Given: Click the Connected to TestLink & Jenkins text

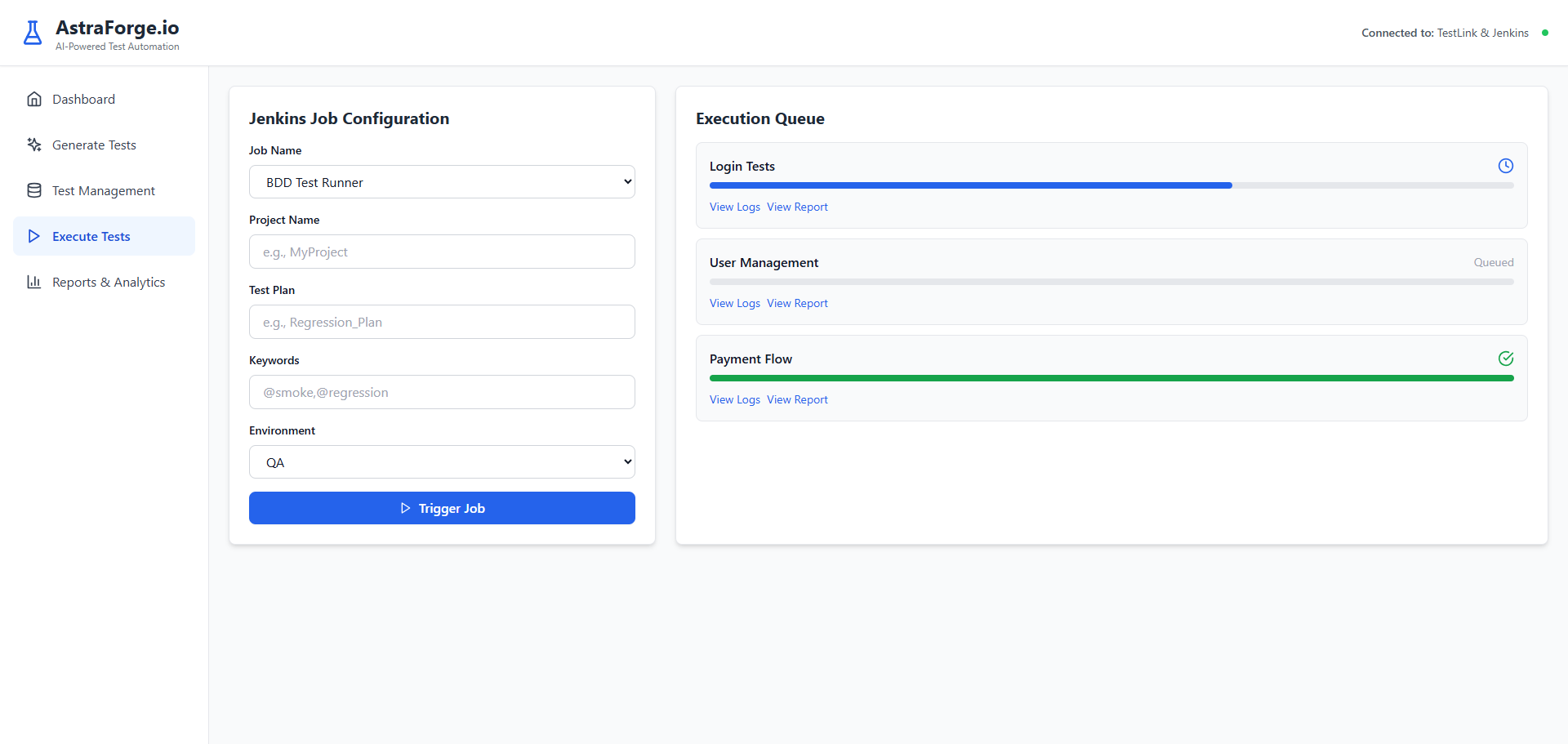Looking at the screenshot, I should click(x=1445, y=33).
